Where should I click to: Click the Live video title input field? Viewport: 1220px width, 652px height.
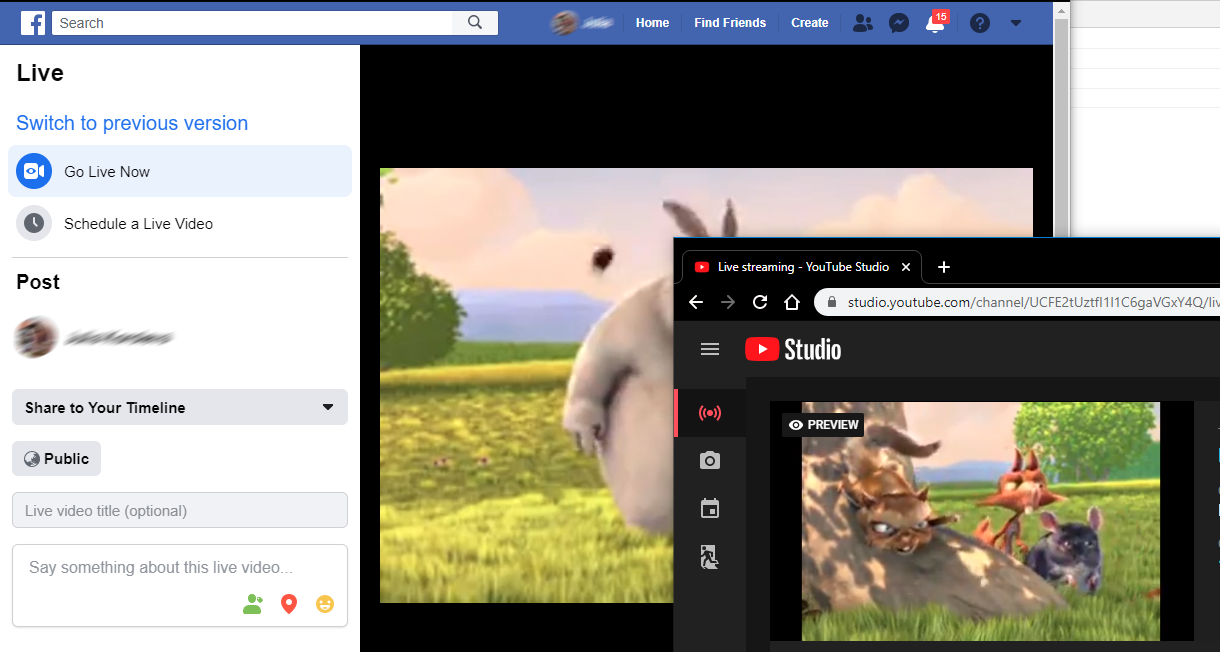point(180,510)
